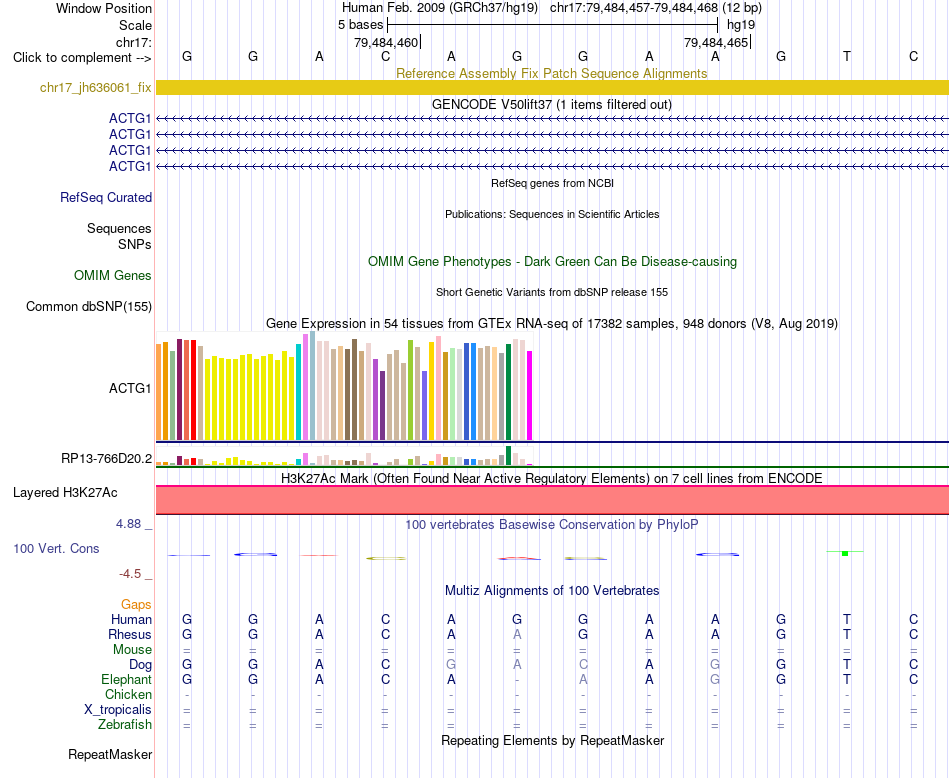The image size is (950, 778).
Task: Click the -4.5 PhyloP lower scale value
Action: pyautogui.click(x=130, y=574)
